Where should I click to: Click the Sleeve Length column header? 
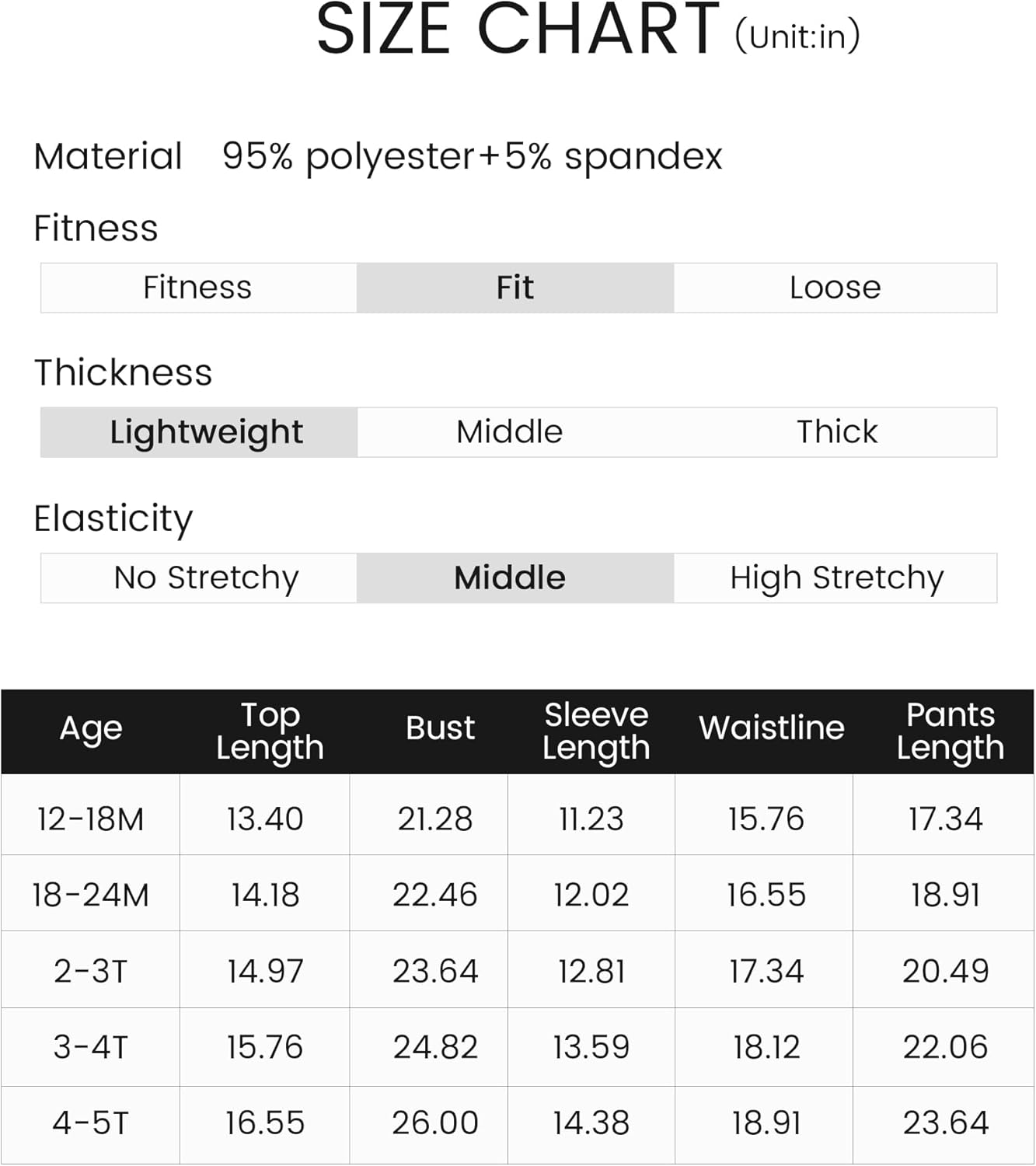(595, 731)
